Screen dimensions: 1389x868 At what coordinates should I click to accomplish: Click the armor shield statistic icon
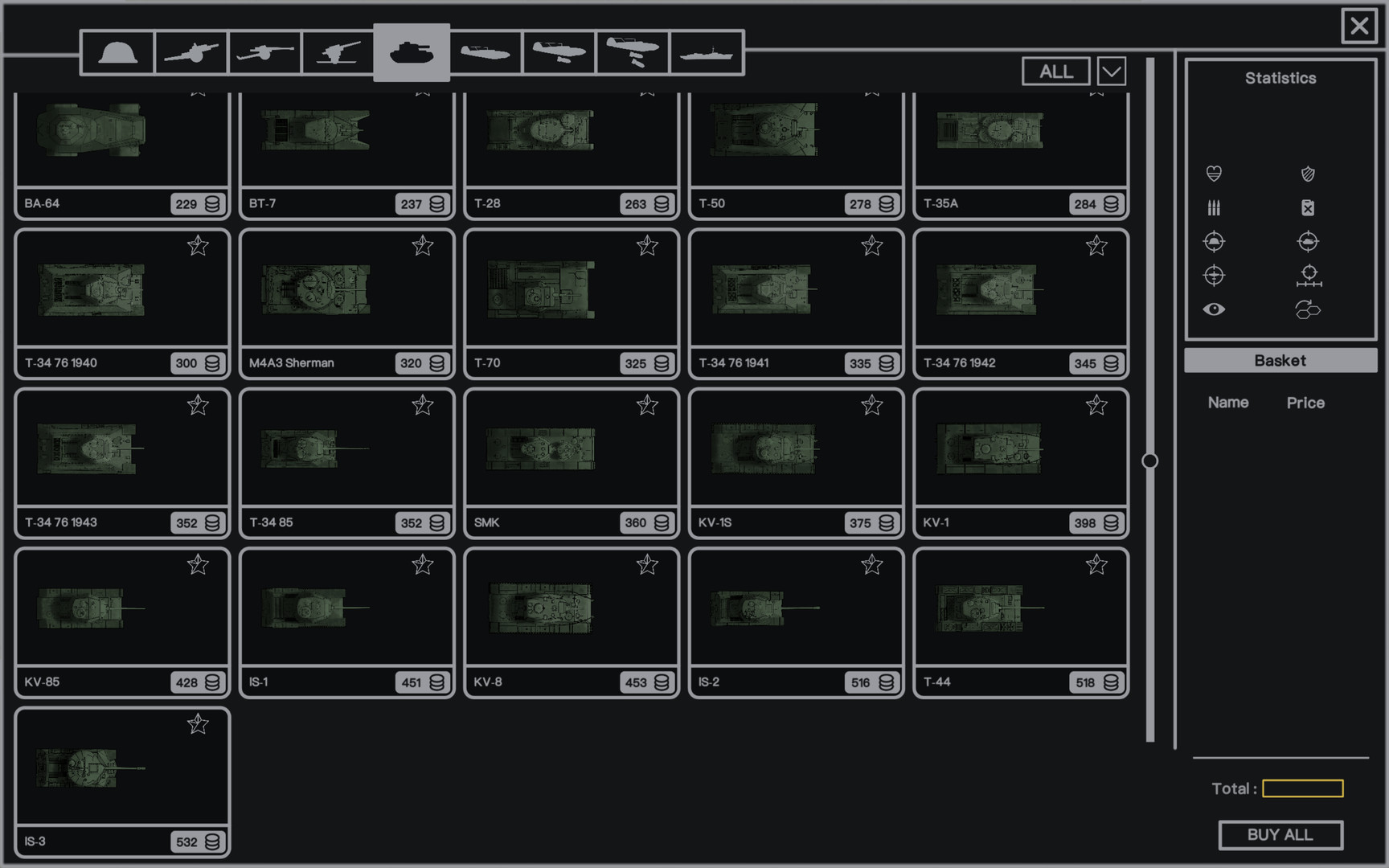pos(1308,174)
